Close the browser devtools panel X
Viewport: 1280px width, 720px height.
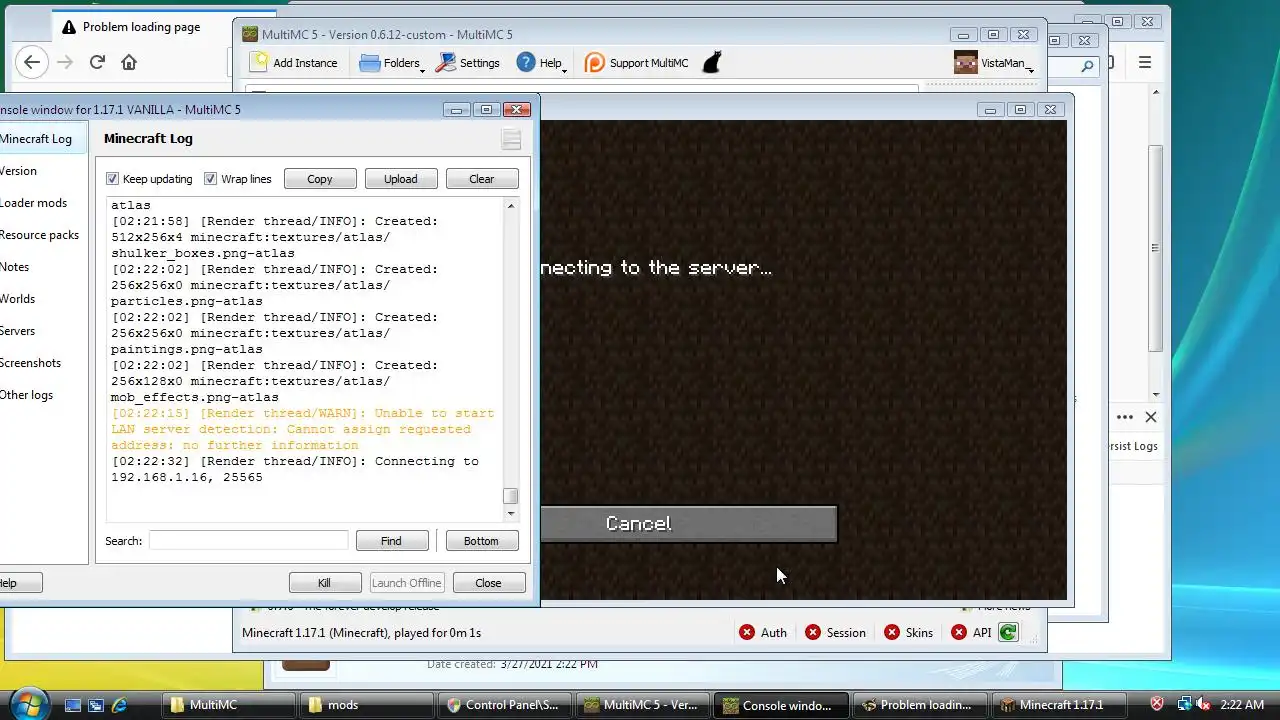pyautogui.click(x=1150, y=417)
